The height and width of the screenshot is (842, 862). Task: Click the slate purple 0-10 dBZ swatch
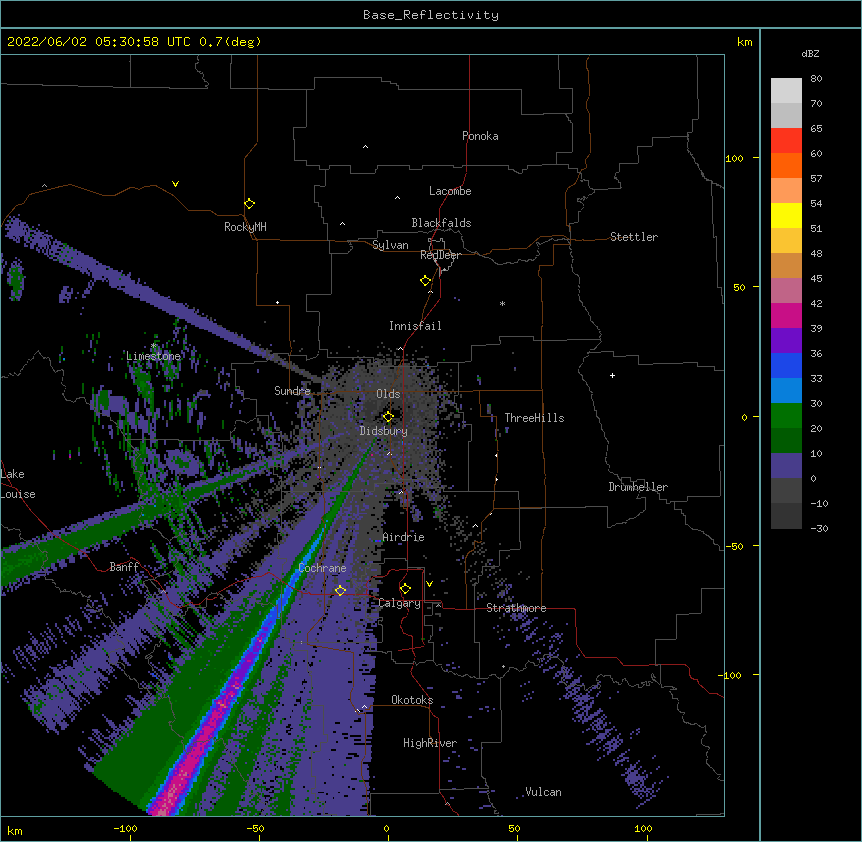(x=786, y=466)
